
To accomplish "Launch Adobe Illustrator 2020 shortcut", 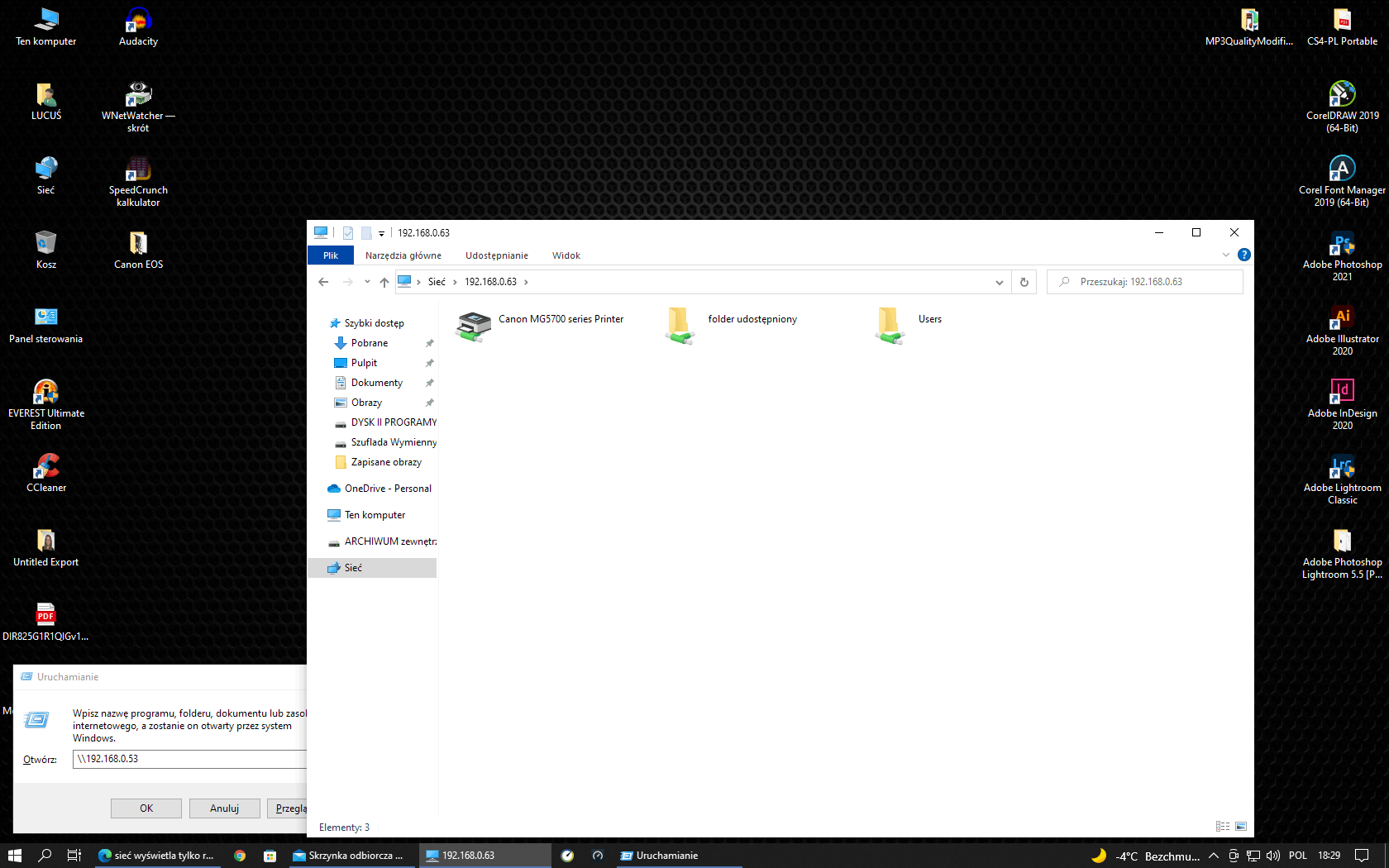I will click(1343, 331).
